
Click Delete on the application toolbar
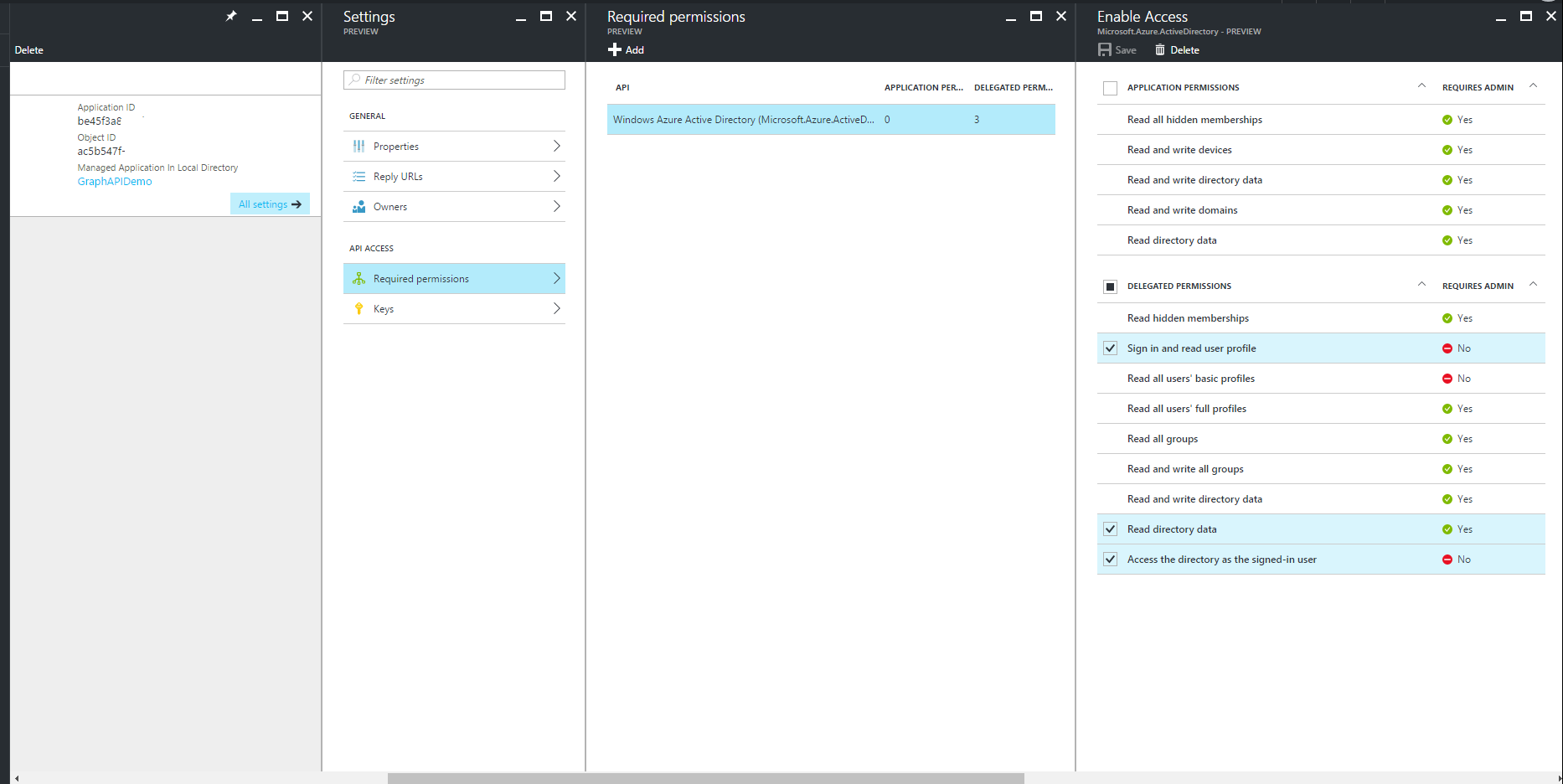point(28,49)
